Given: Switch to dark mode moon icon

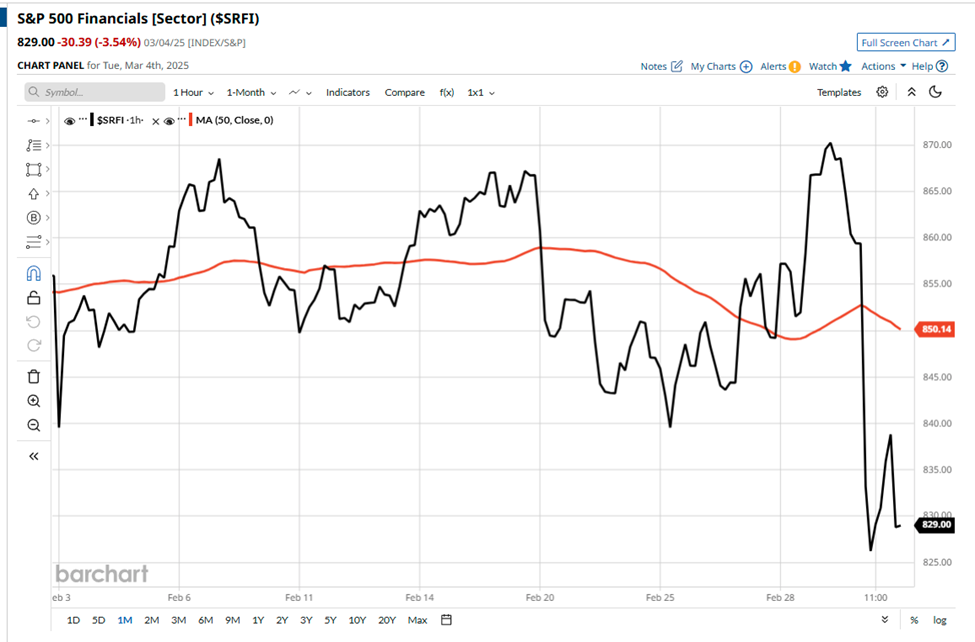Looking at the screenshot, I should pos(936,92).
